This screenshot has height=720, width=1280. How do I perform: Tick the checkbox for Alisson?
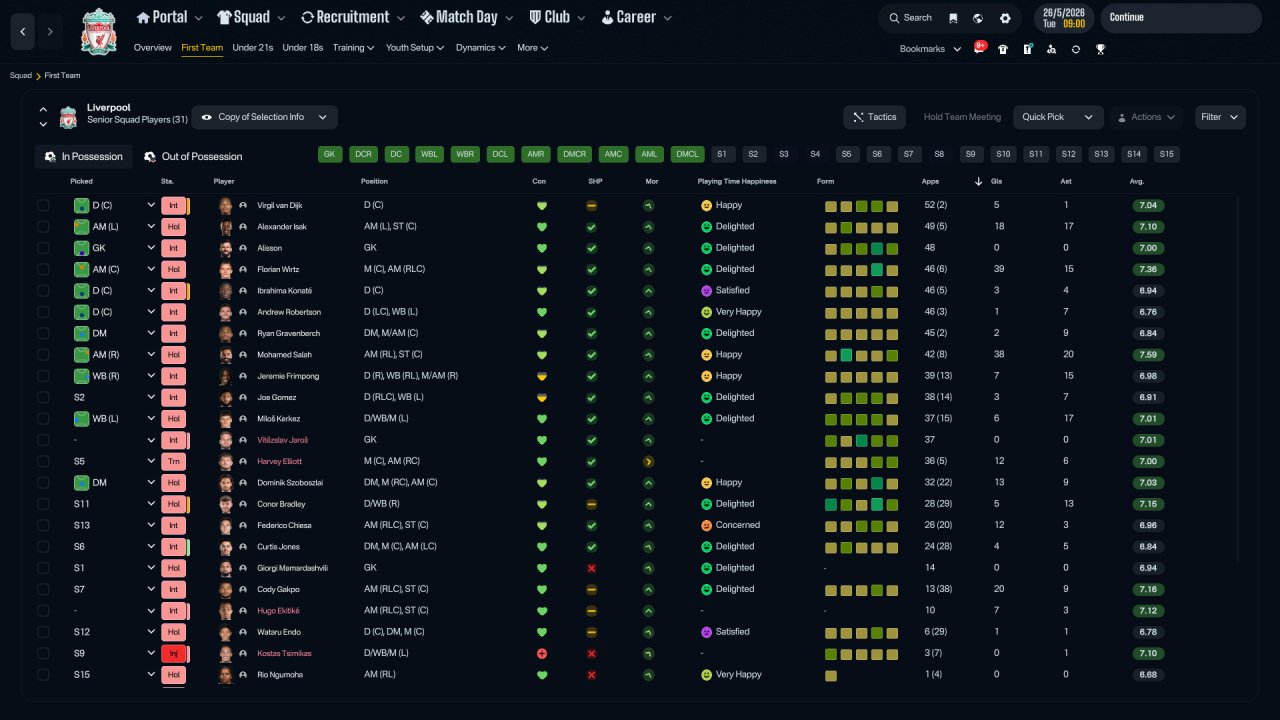coord(43,248)
